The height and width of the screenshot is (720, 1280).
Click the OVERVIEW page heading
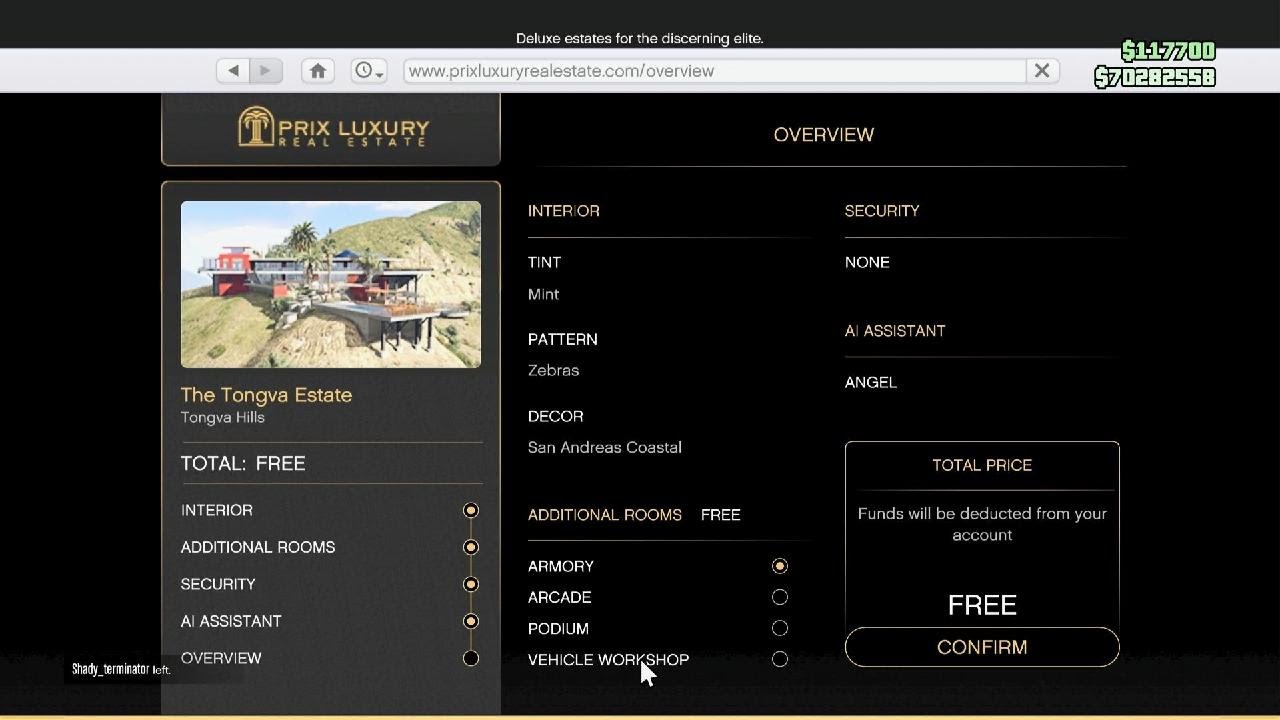pos(824,134)
